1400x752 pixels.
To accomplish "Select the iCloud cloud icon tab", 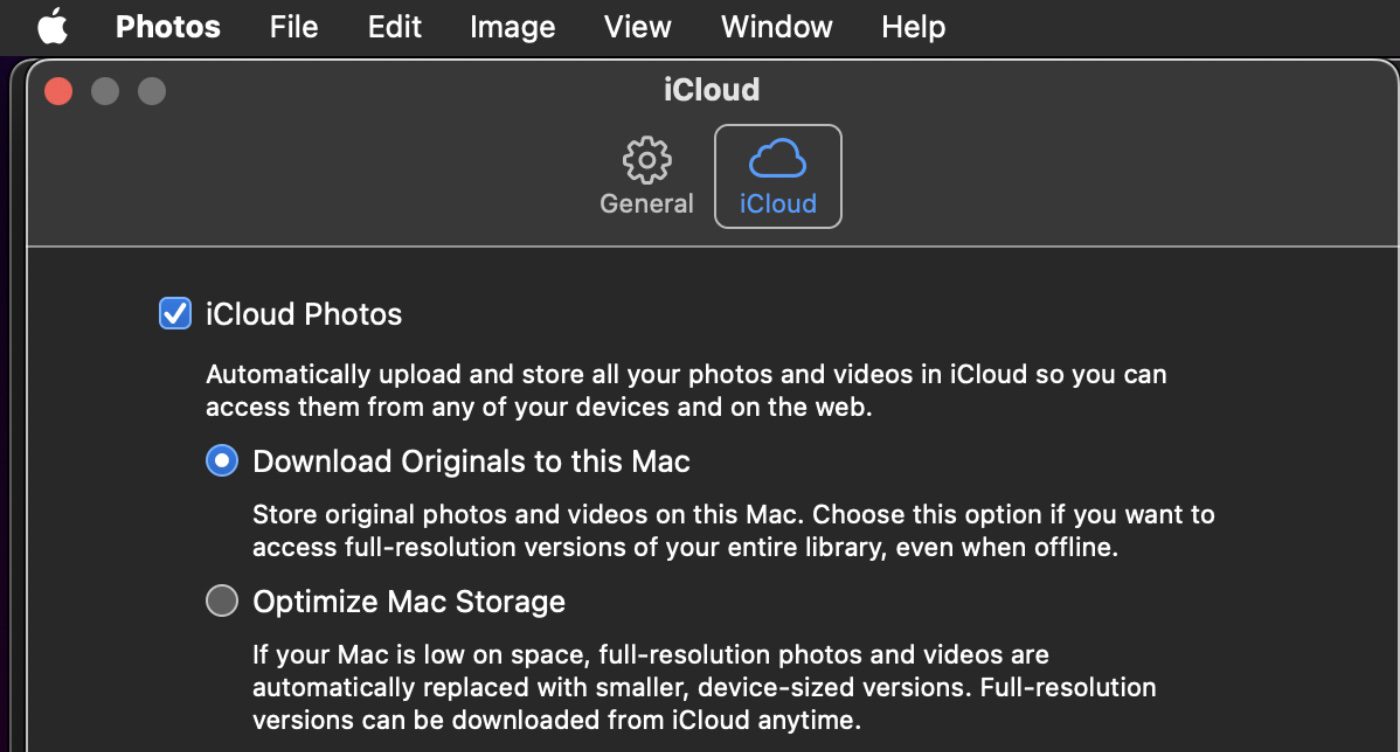I will [777, 177].
